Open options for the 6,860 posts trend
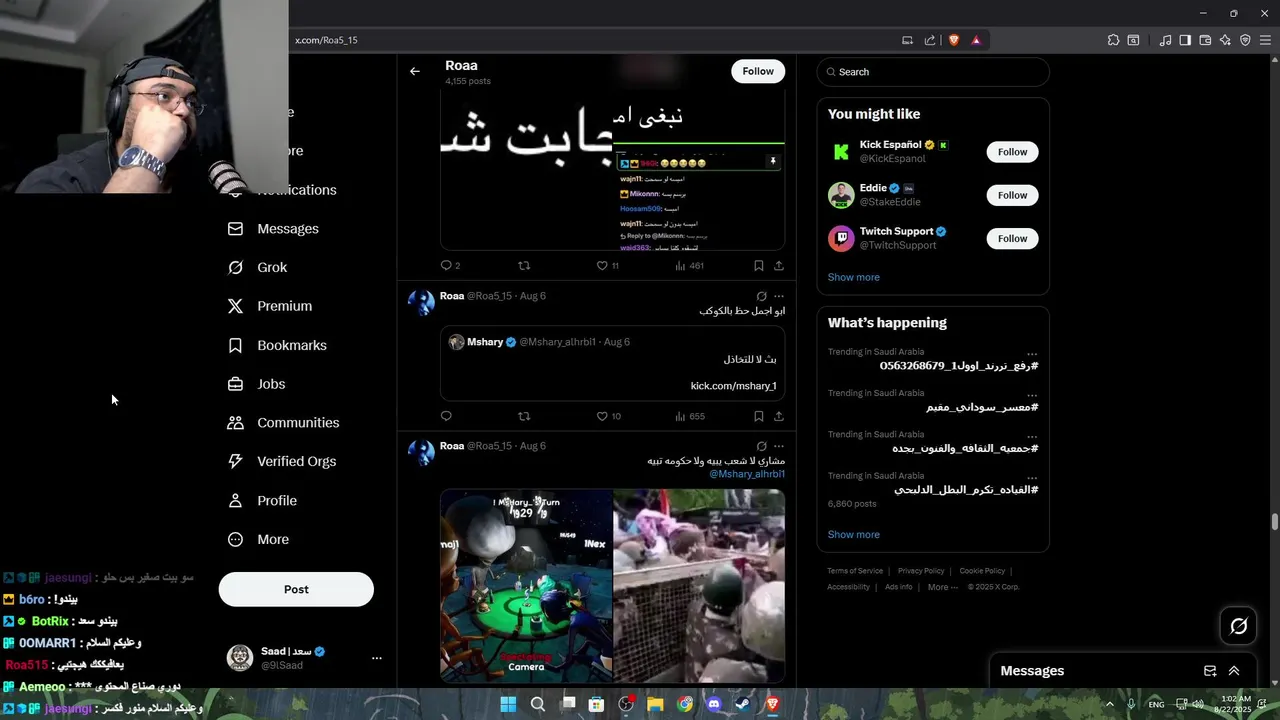 [x=1032, y=477]
